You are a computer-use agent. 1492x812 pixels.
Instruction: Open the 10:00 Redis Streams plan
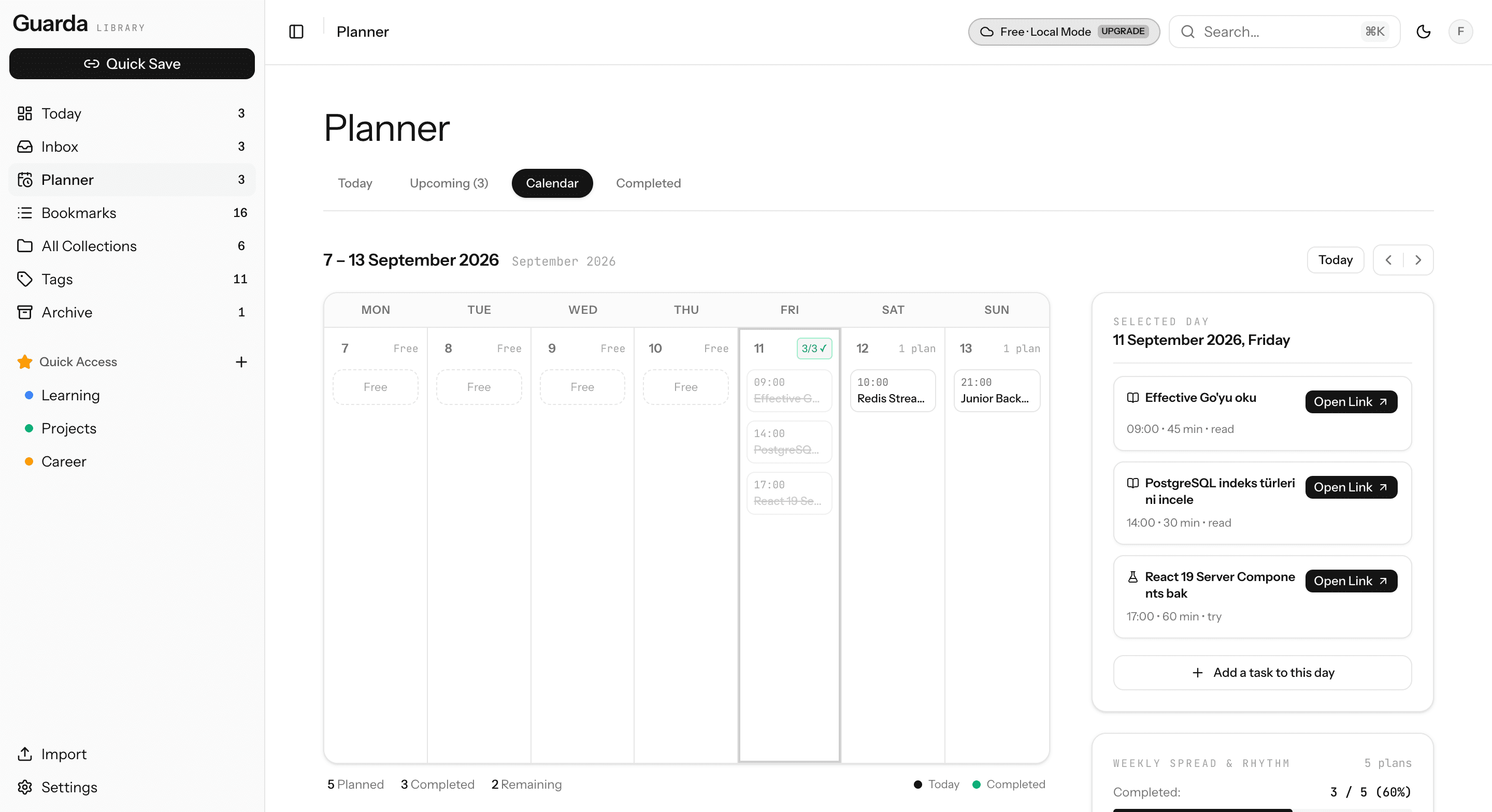tap(893, 391)
